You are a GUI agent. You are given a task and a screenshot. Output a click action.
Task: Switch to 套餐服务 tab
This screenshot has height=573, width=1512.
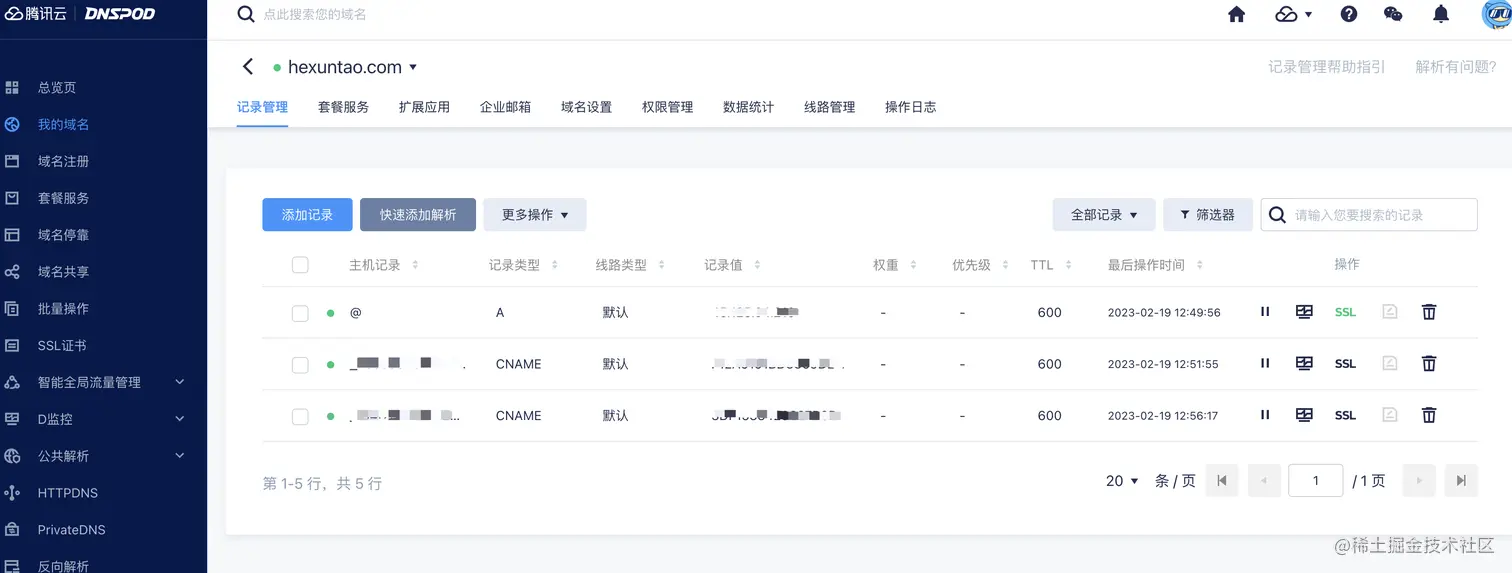point(343,107)
